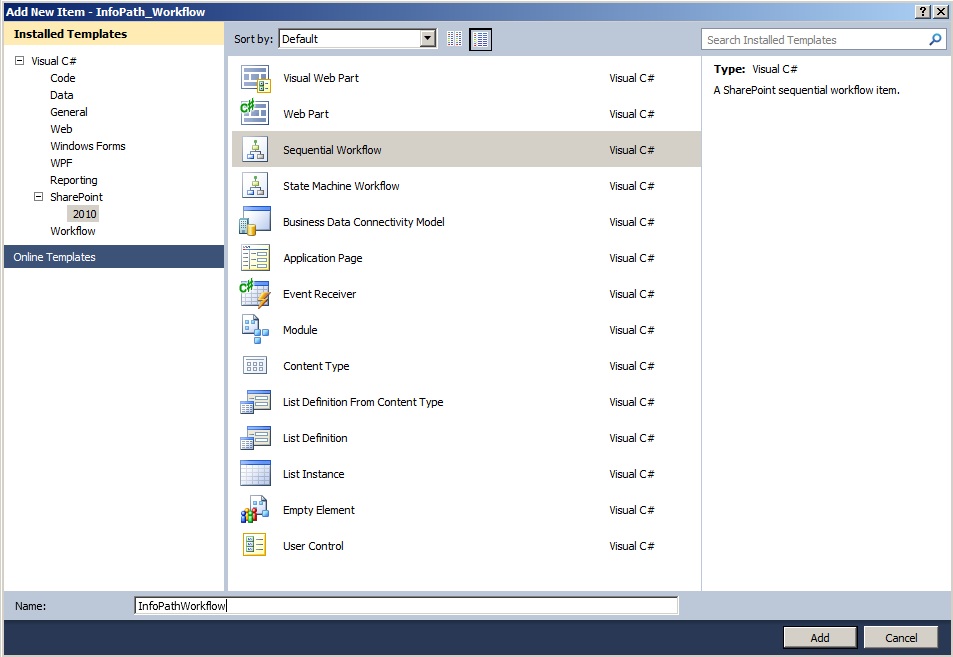Click the User Control template icon

[x=255, y=545]
